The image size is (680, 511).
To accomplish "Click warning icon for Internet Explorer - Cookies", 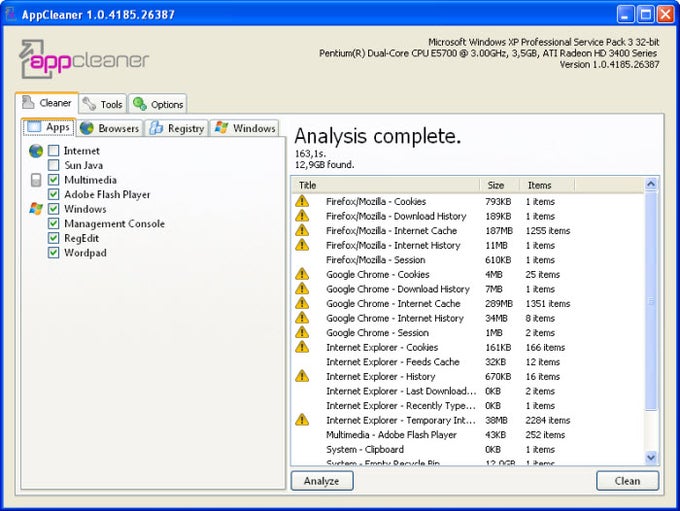I will pyautogui.click(x=302, y=347).
